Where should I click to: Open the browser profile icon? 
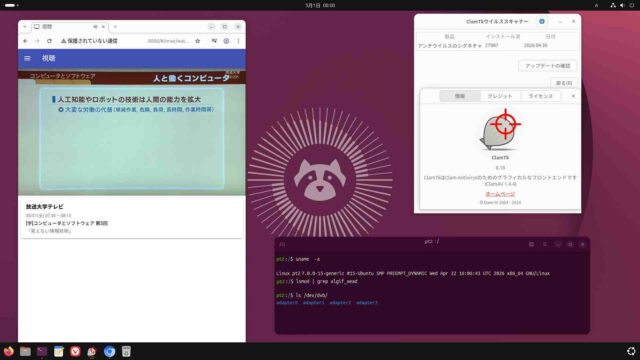226,41
